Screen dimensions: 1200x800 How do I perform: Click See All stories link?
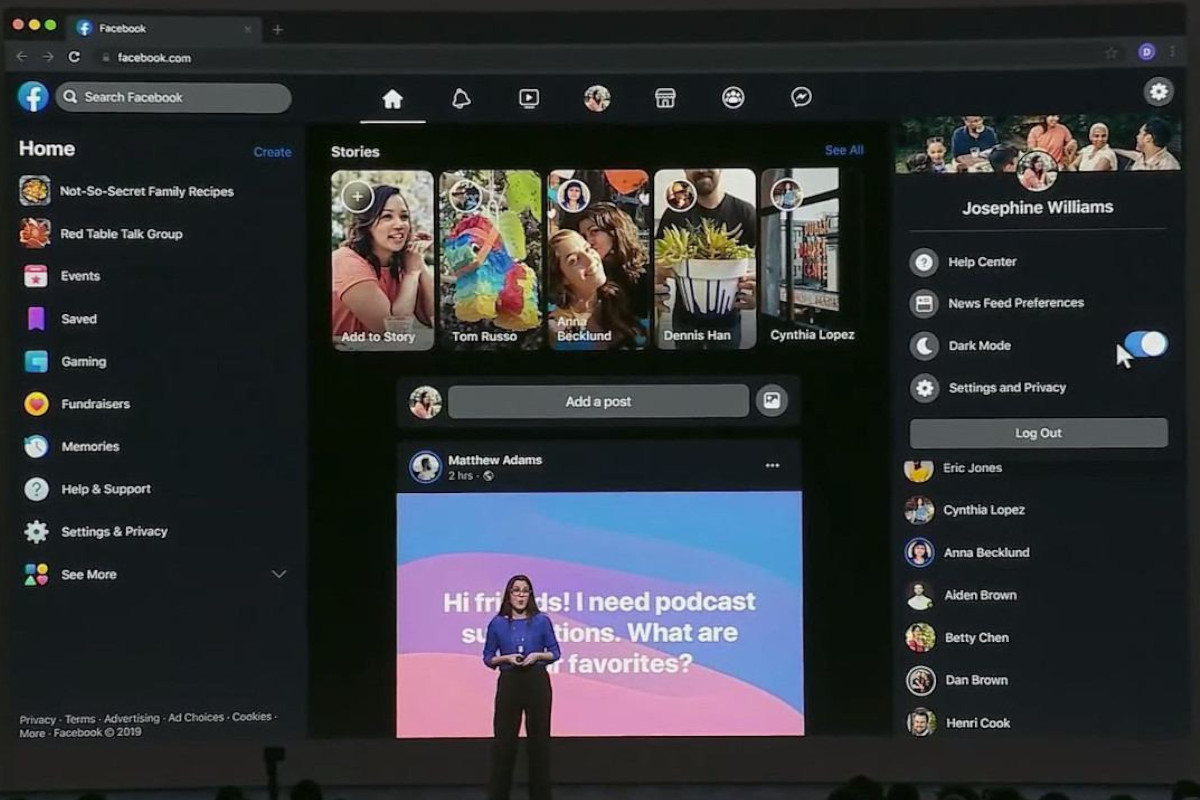tap(844, 150)
